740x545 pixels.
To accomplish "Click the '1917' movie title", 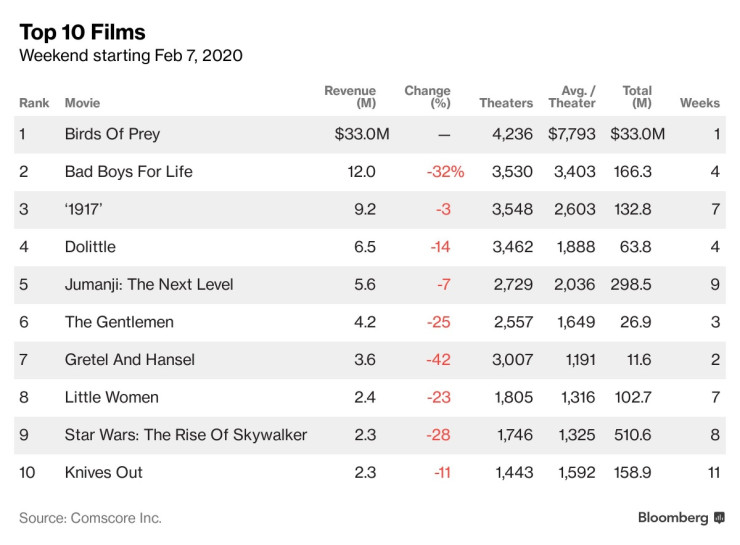I will click(87, 209).
